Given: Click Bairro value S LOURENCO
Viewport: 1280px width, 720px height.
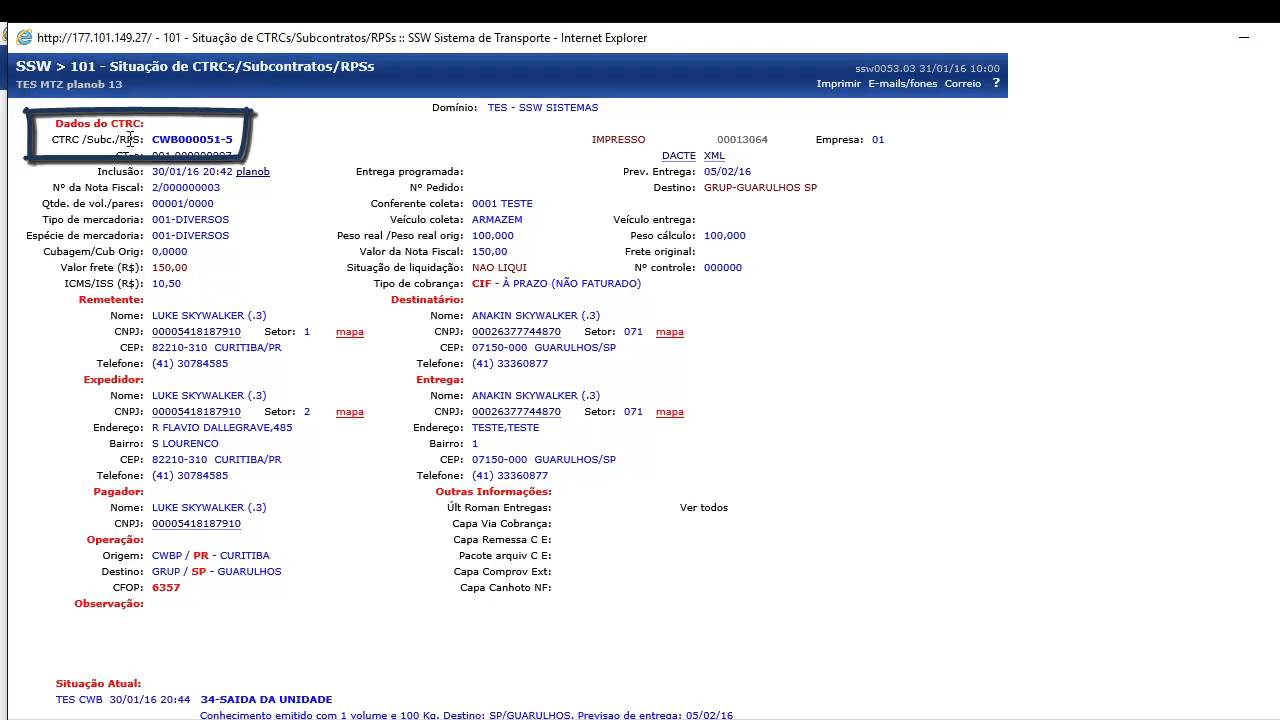Looking at the screenshot, I should click(x=185, y=444).
